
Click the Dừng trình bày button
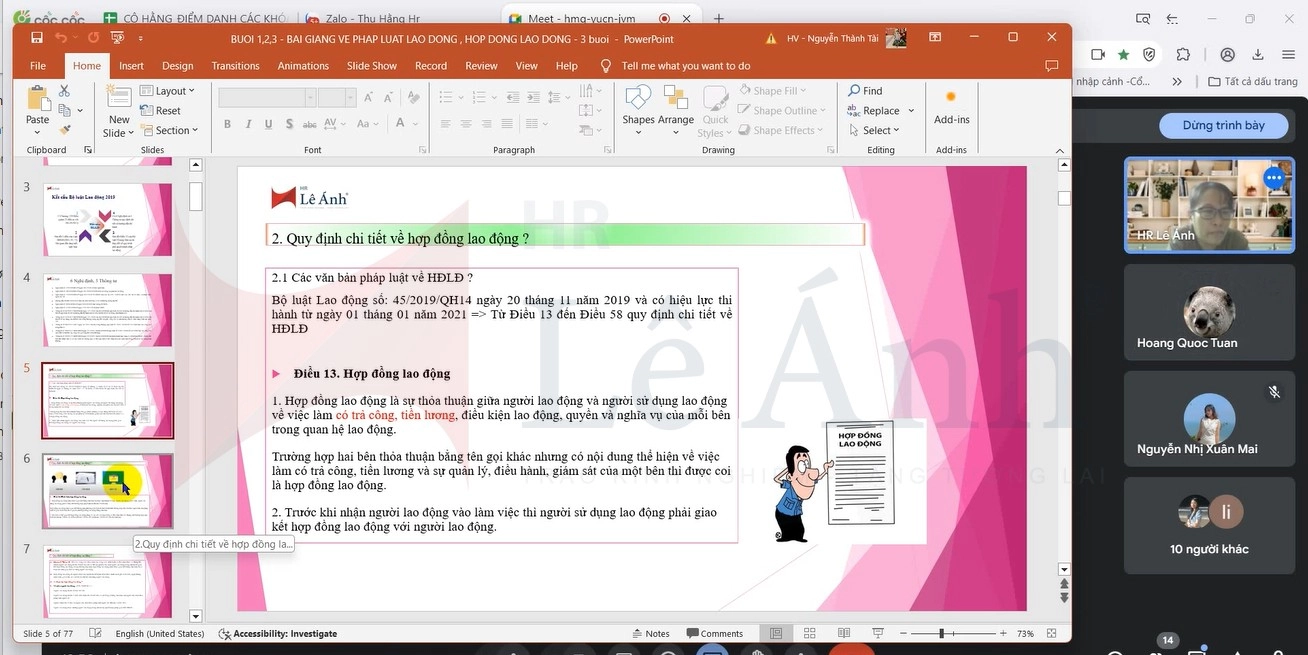1223,125
